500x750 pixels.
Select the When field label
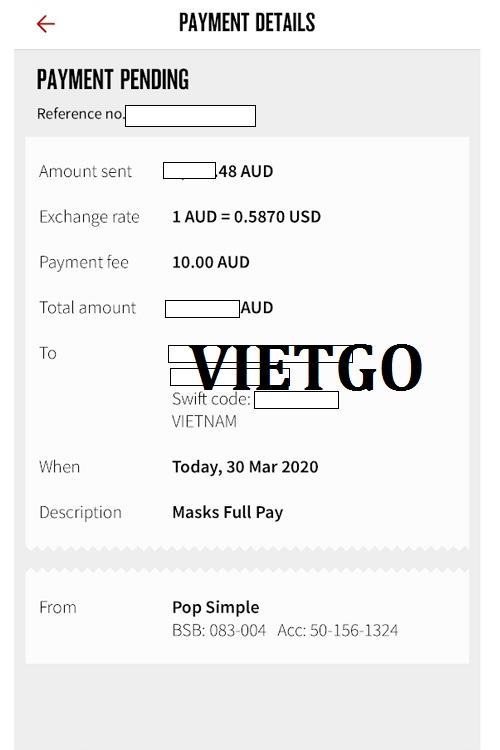60,467
